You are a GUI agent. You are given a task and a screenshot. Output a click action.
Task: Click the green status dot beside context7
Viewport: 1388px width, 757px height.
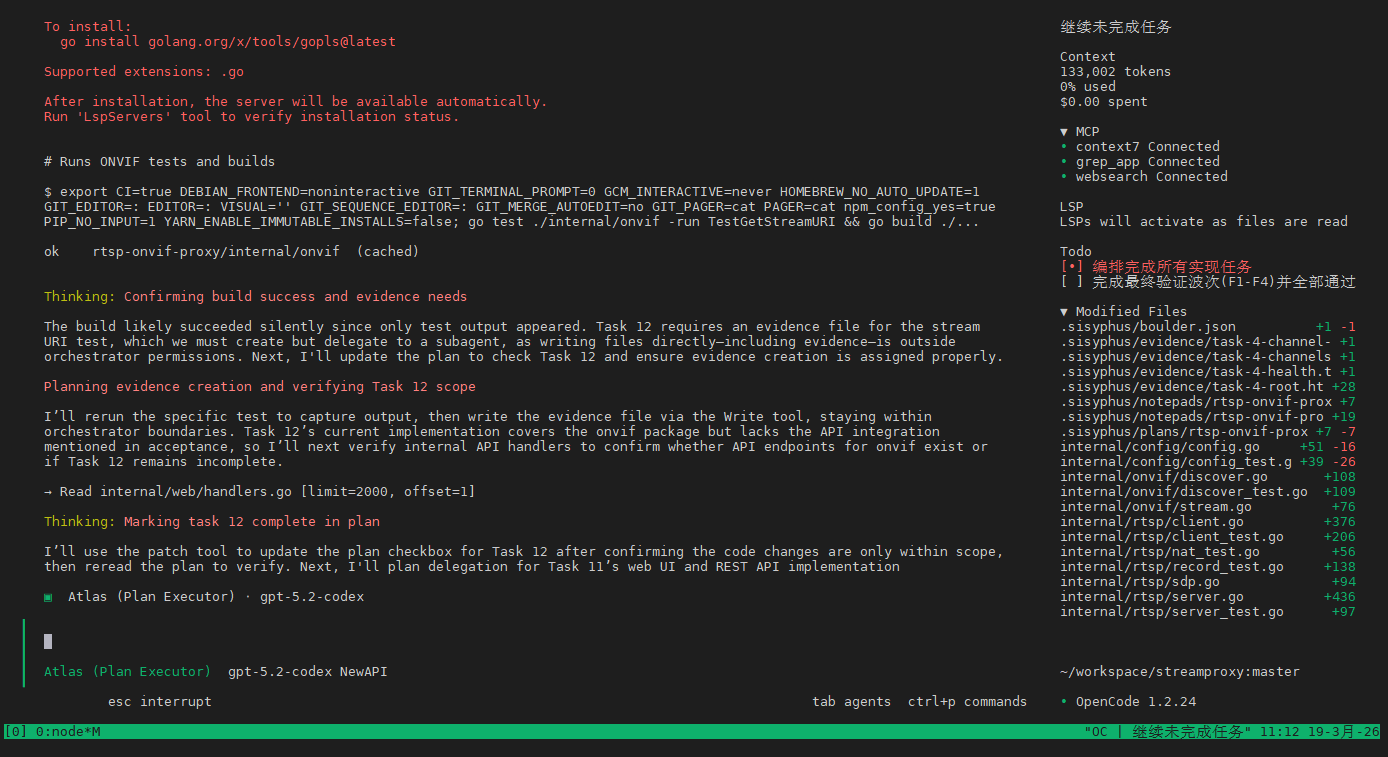pyautogui.click(x=1064, y=147)
